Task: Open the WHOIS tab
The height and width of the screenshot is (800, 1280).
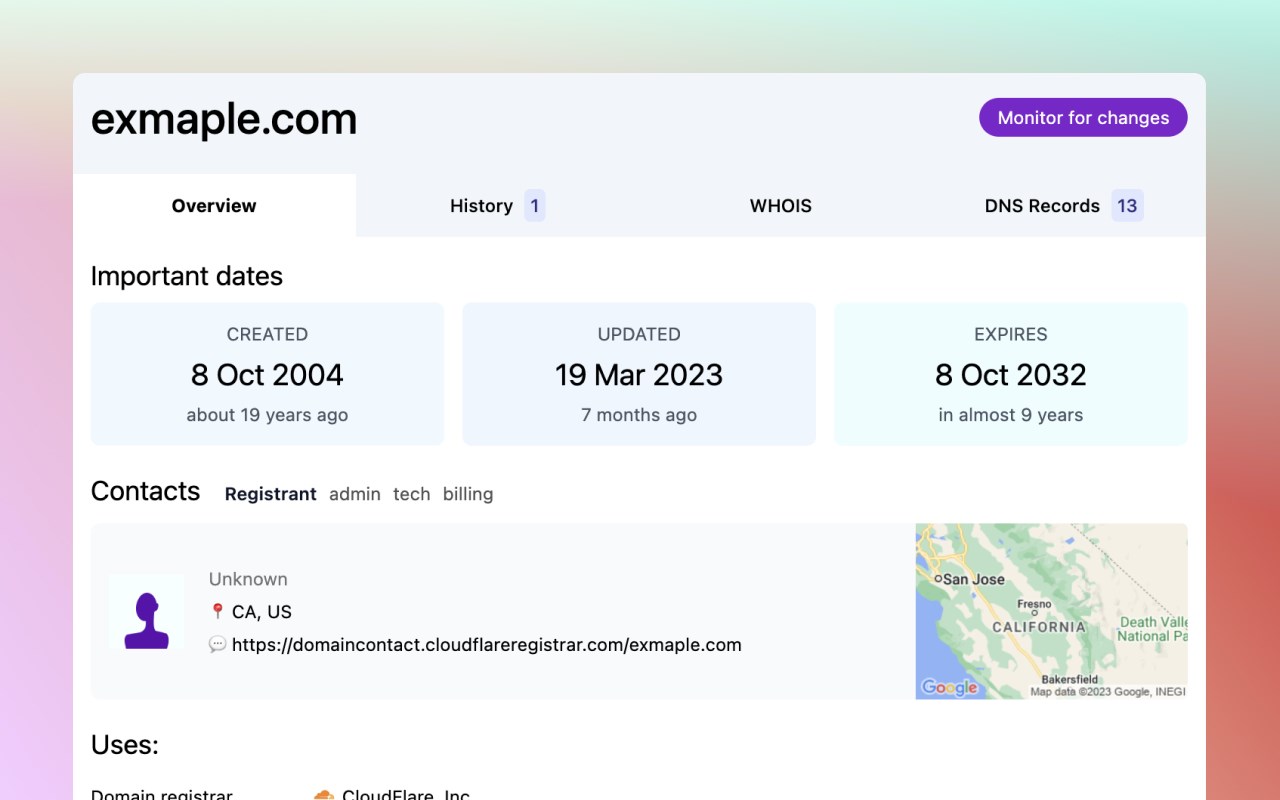Action: click(781, 206)
